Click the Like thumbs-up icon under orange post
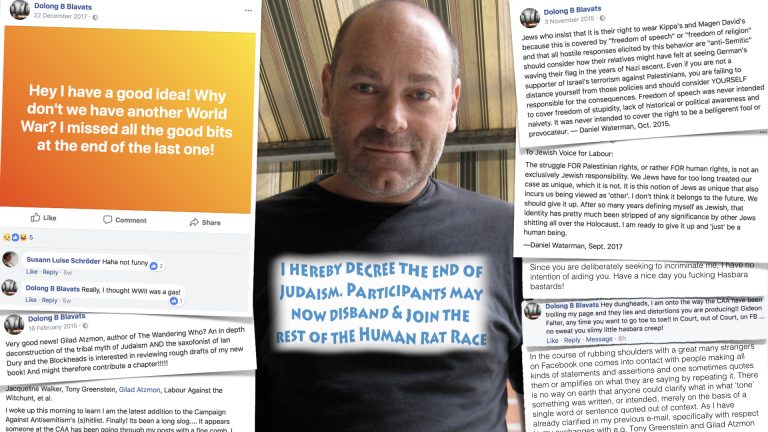768x432 pixels. click(35, 217)
